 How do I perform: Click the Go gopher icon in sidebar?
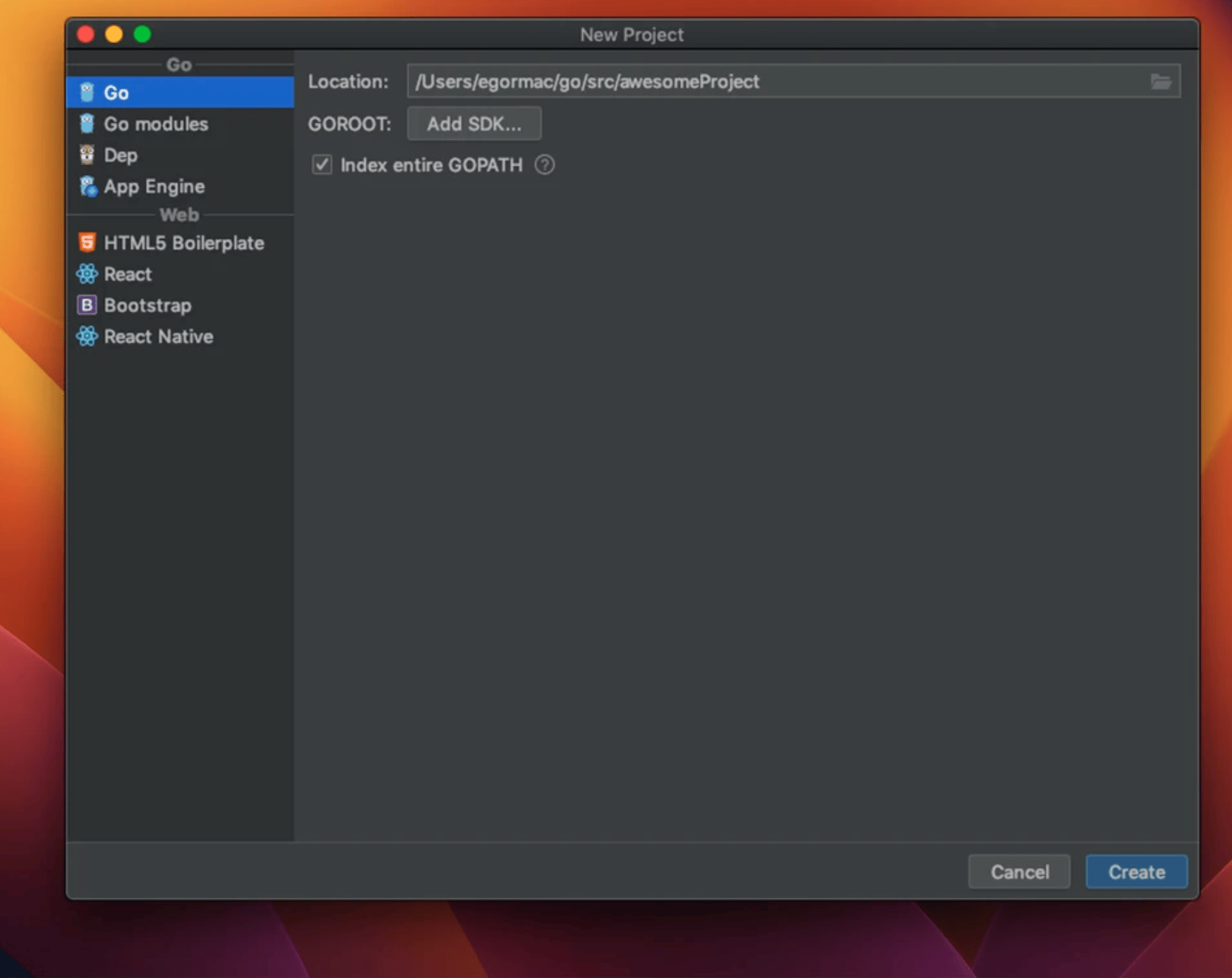click(87, 92)
